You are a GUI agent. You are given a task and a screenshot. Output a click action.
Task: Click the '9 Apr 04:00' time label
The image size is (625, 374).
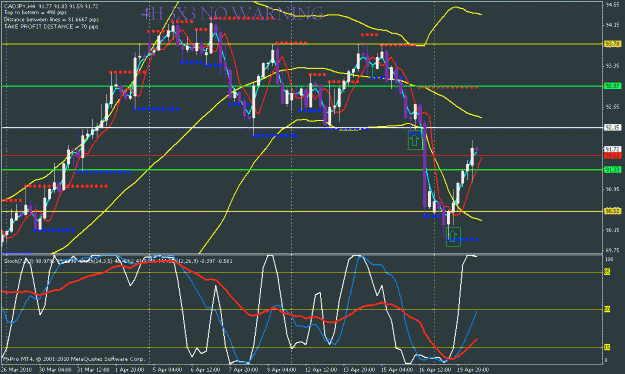tap(281, 370)
